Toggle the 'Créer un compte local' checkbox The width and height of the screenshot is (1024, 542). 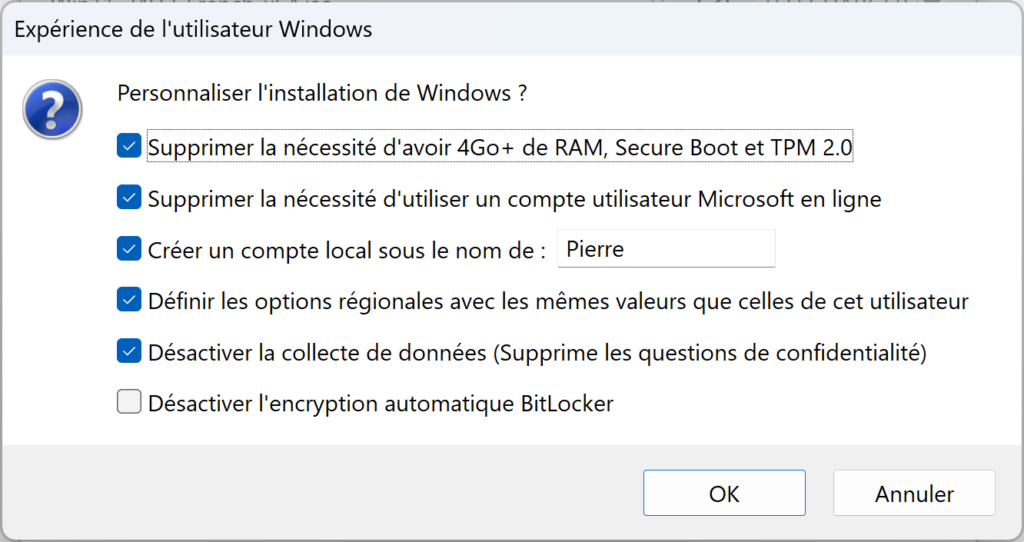point(129,249)
